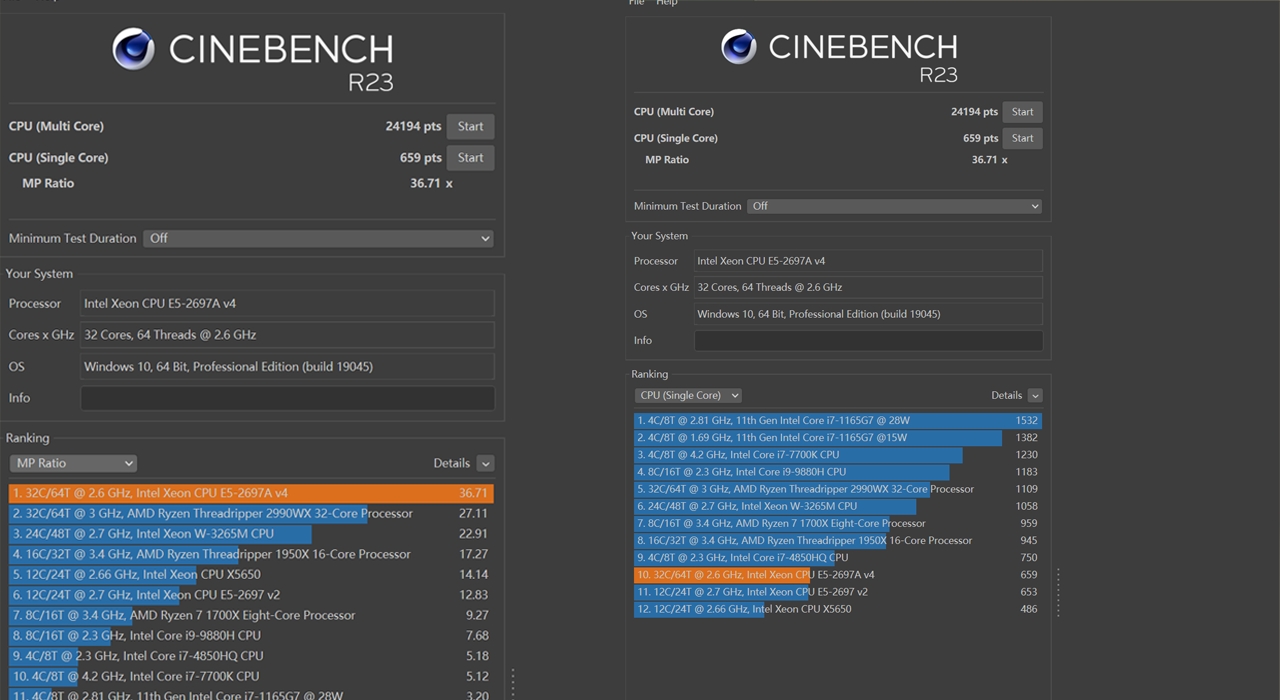
Task: Select Core i7-4850HQ row scoring 750
Action: click(838, 558)
